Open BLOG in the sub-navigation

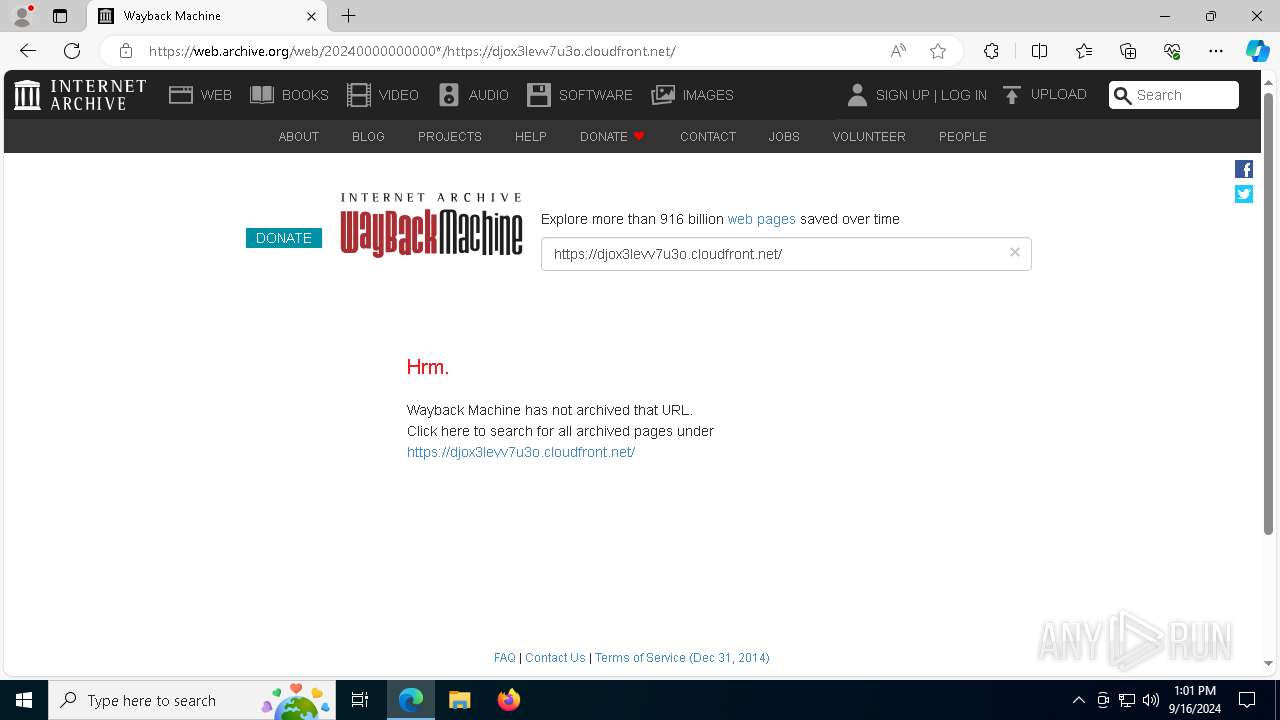pyautogui.click(x=368, y=137)
